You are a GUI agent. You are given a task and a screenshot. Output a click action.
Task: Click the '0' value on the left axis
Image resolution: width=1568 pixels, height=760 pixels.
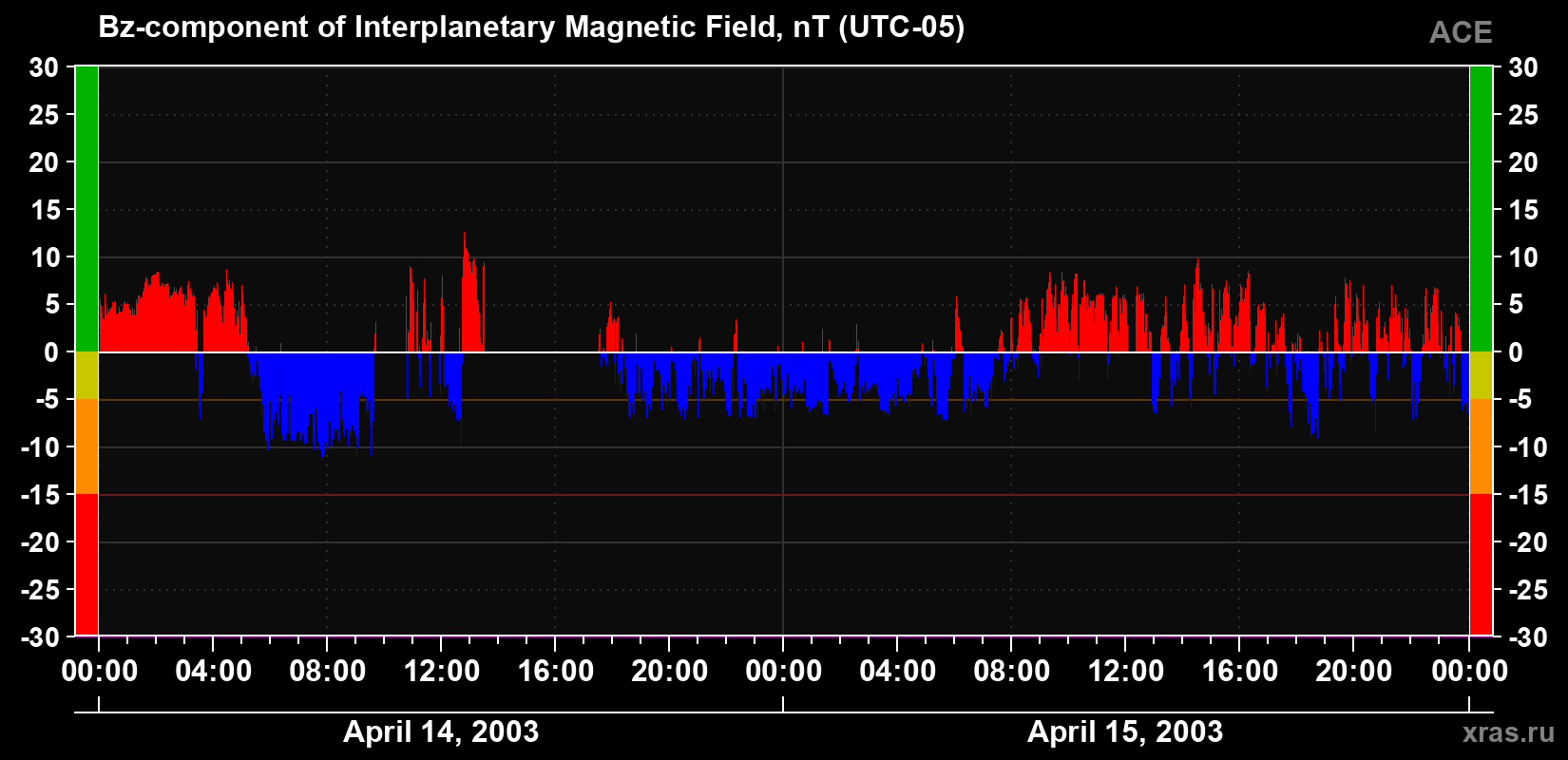click(51, 352)
